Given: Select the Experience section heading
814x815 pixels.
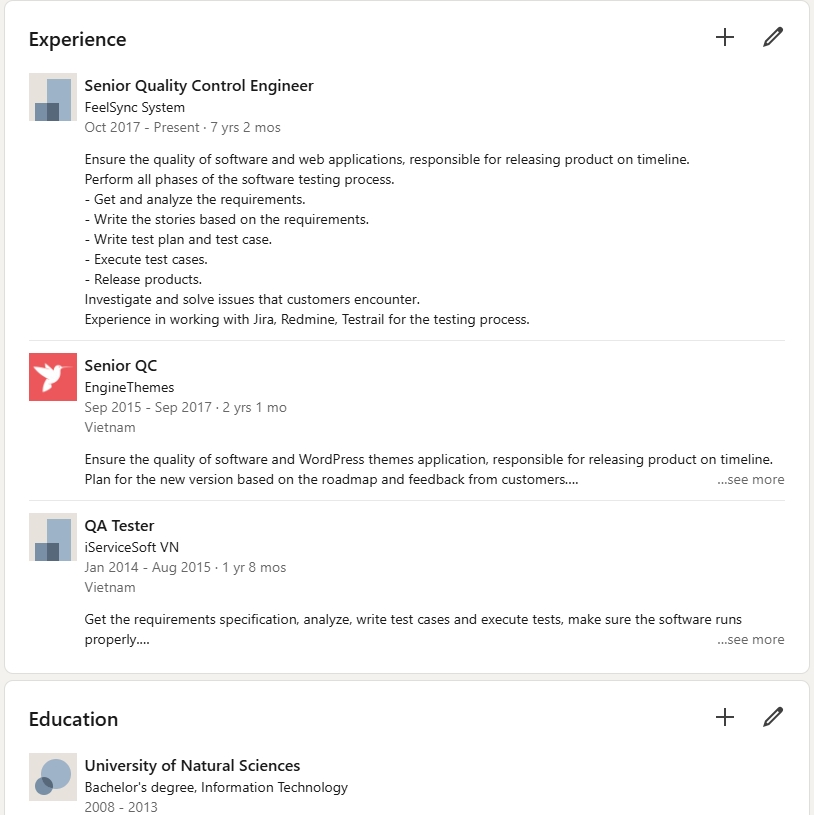Looking at the screenshot, I should click(77, 40).
